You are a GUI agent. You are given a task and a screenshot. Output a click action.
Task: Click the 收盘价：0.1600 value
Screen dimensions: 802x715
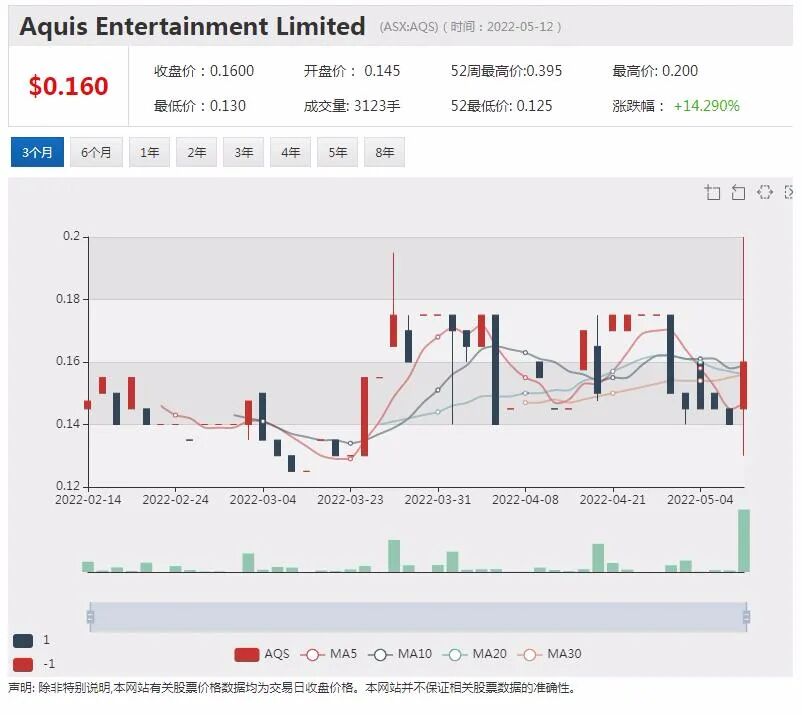tap(204, 71)
